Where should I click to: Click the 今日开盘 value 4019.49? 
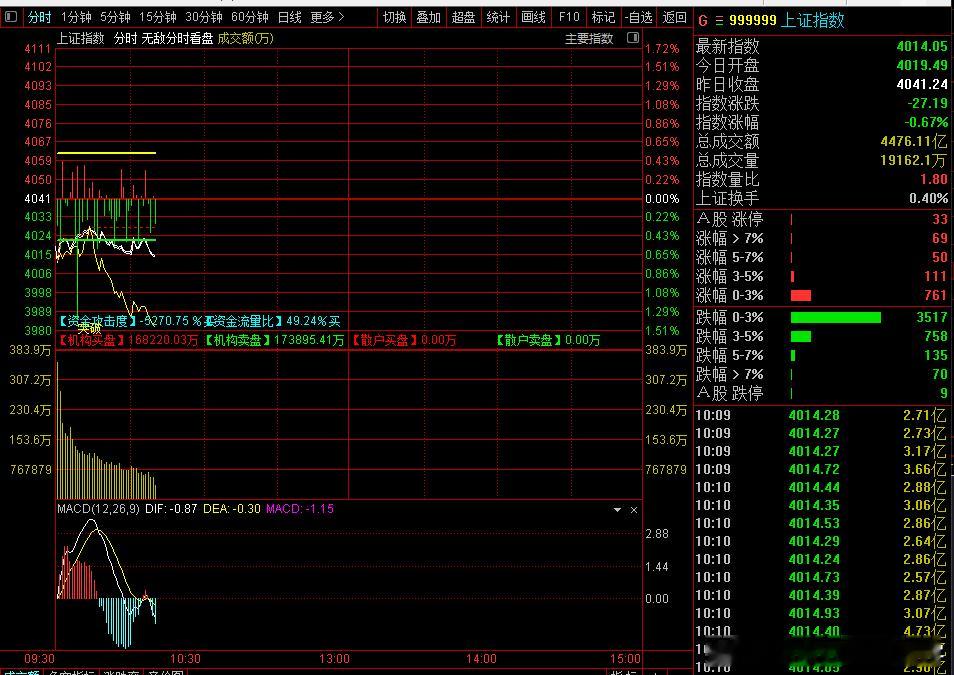(922, 65)
